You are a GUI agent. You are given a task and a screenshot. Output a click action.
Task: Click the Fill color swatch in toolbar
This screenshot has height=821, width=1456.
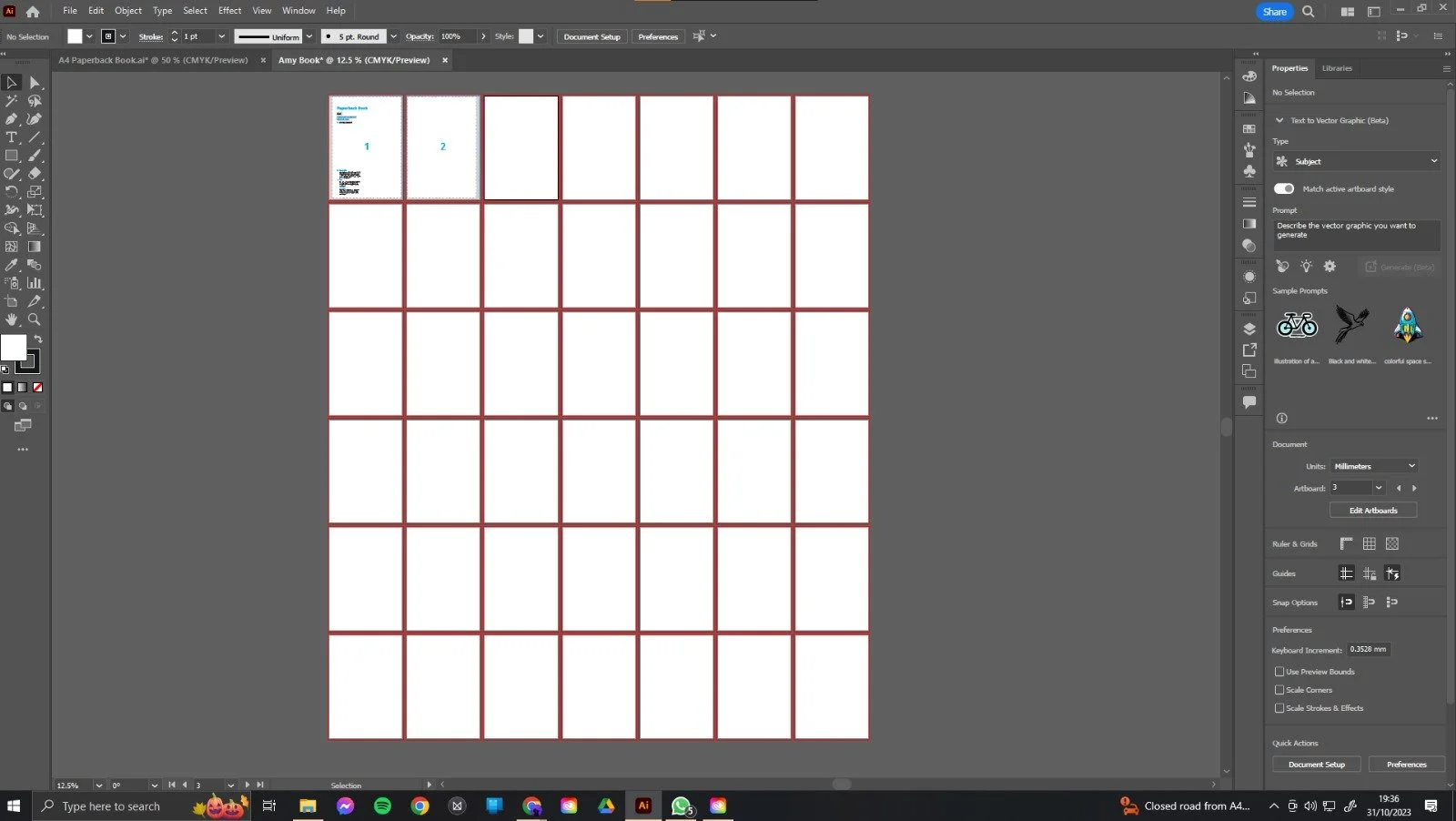click(13, 347)
